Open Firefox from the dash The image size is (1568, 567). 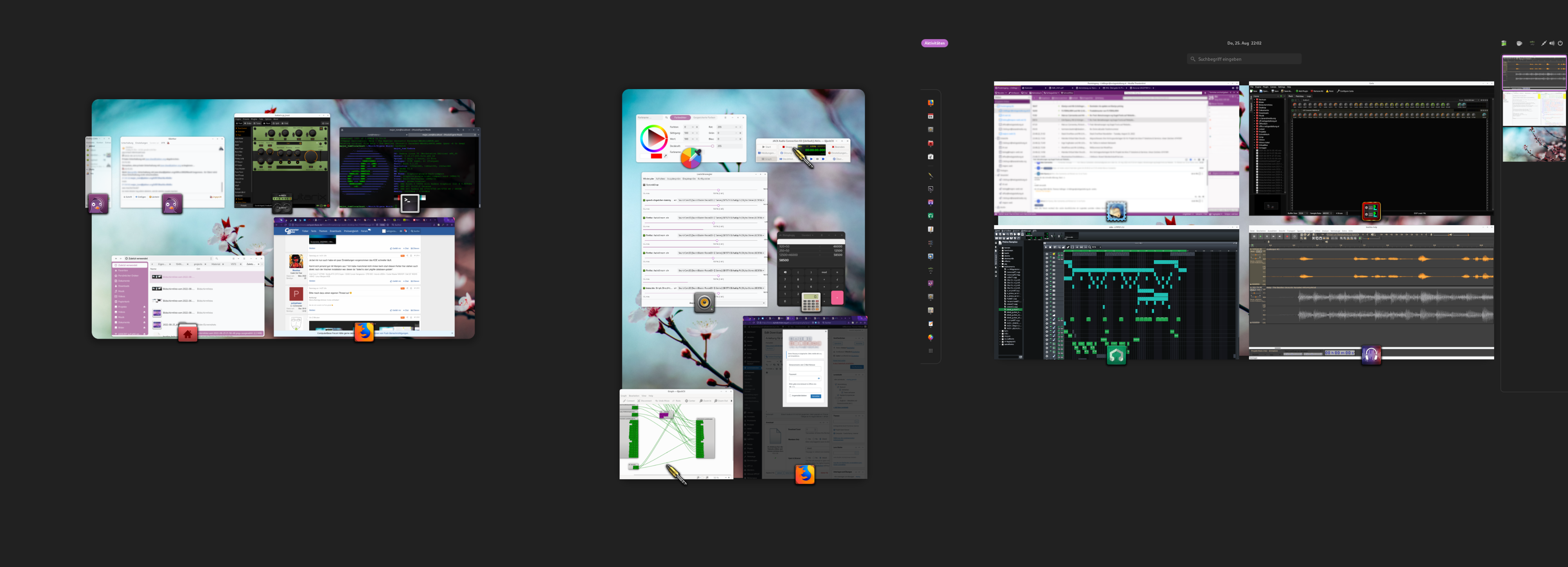coord(930,103)
